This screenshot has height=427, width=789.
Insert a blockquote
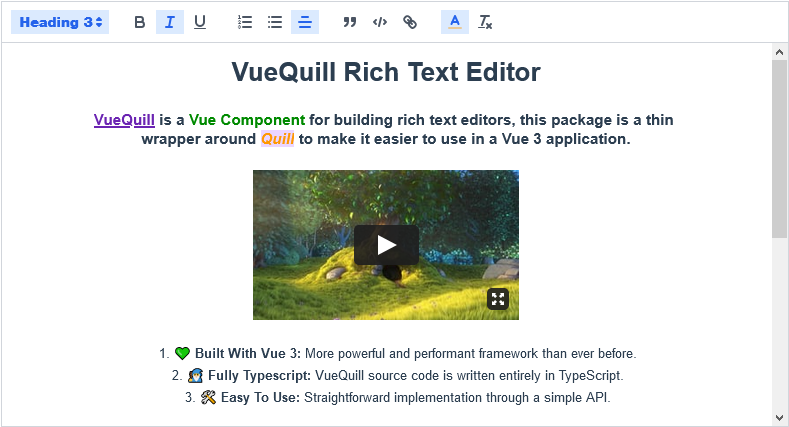(x=350, y=22)
